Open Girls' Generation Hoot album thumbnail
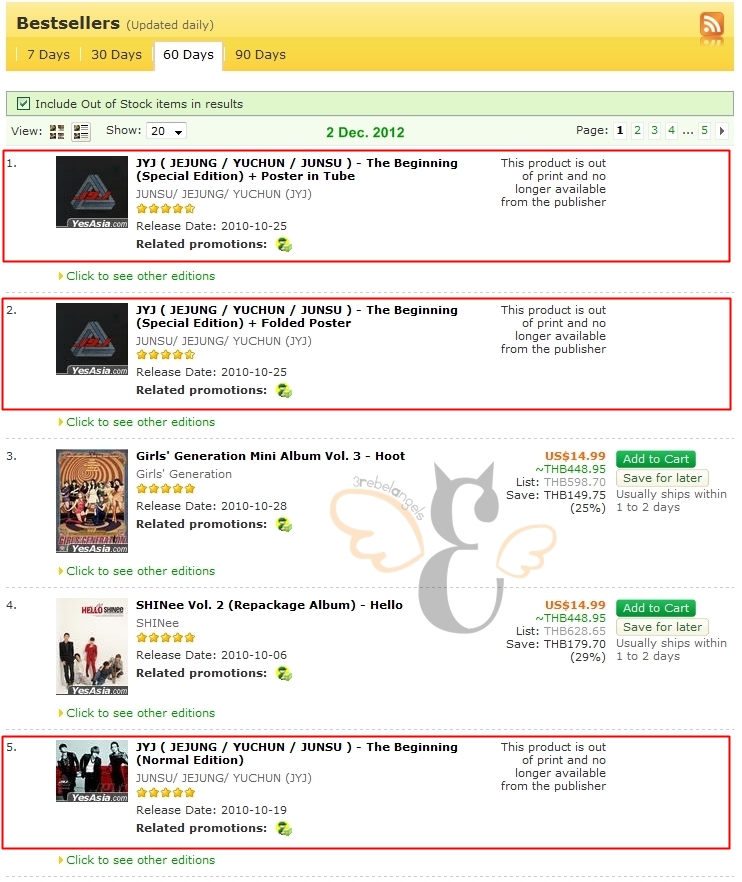Viewport: 742px width, 882px height. pyautogui.click(x=92, y=501)
